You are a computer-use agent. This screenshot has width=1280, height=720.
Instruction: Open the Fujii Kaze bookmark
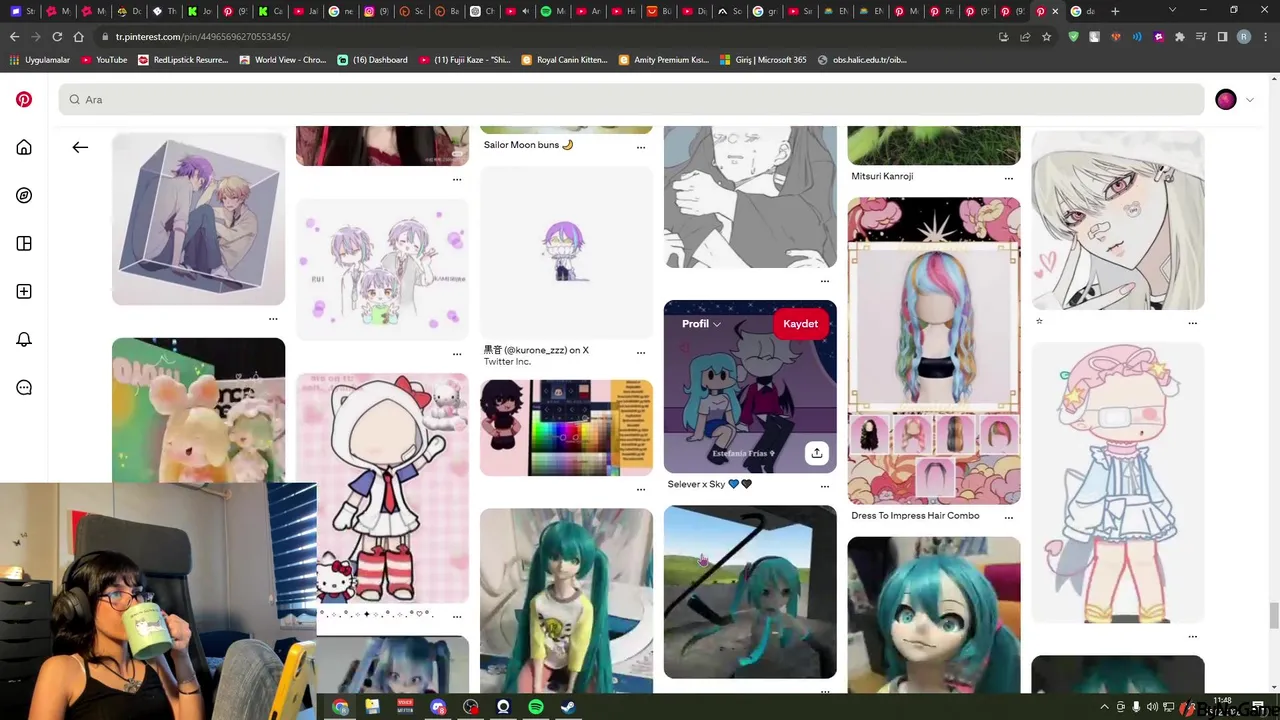pyautogui.click(x=465, y=60)
